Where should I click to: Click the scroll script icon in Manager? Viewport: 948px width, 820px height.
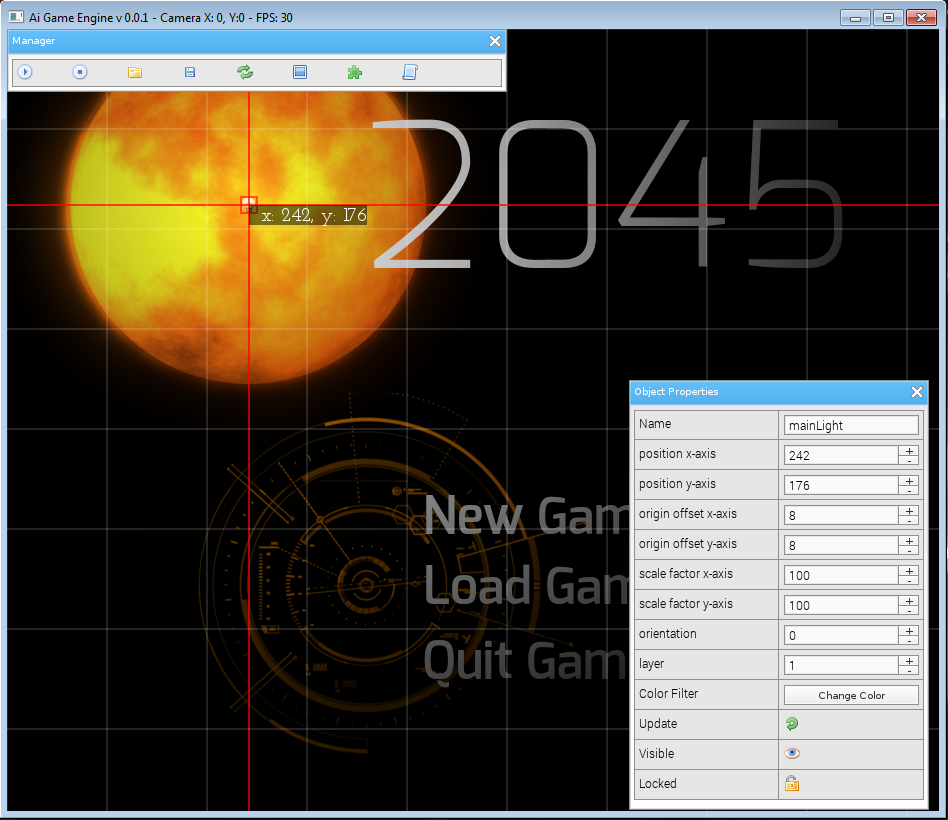(409, 72)
